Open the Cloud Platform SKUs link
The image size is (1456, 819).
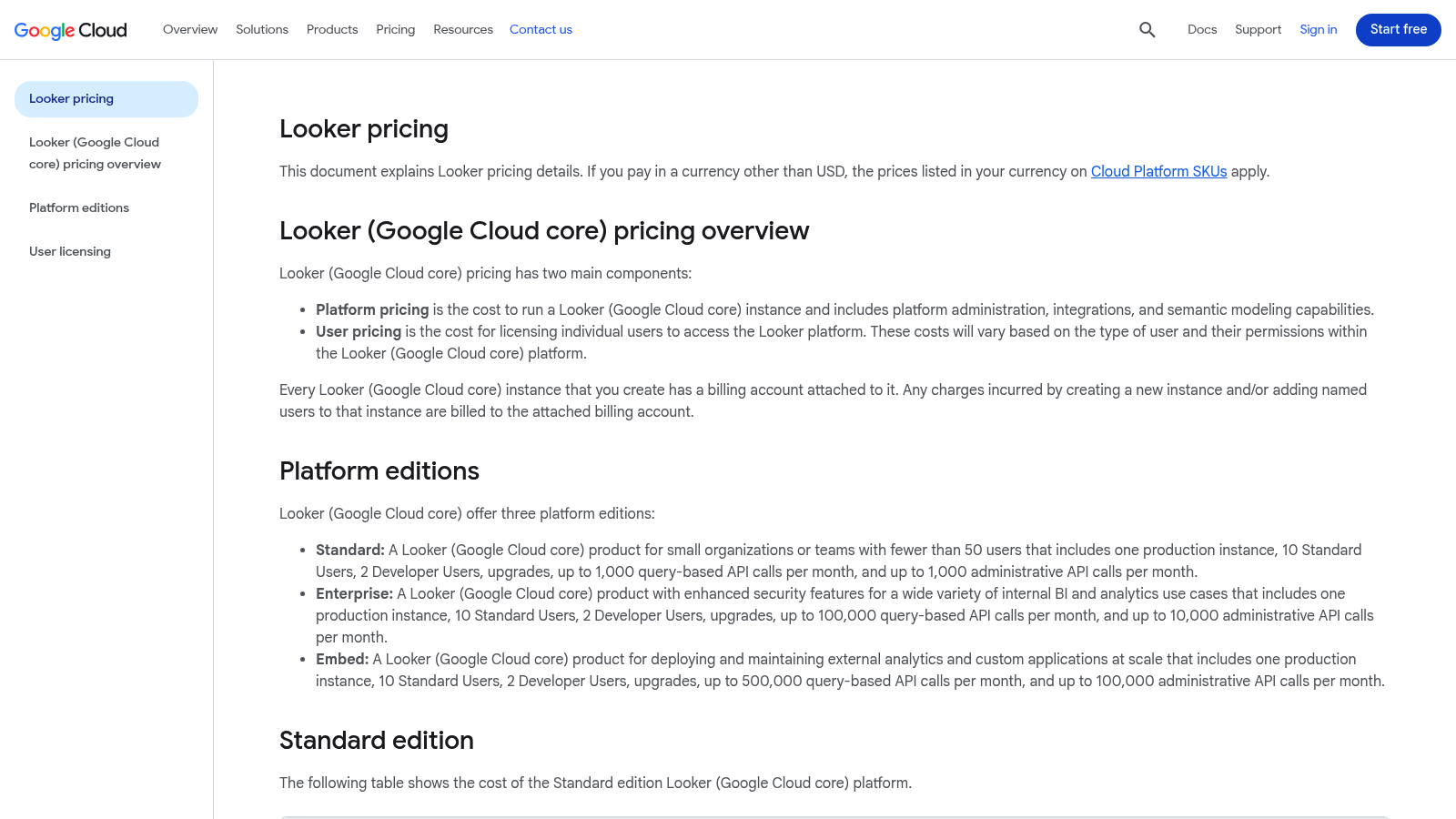[1158, 171]
